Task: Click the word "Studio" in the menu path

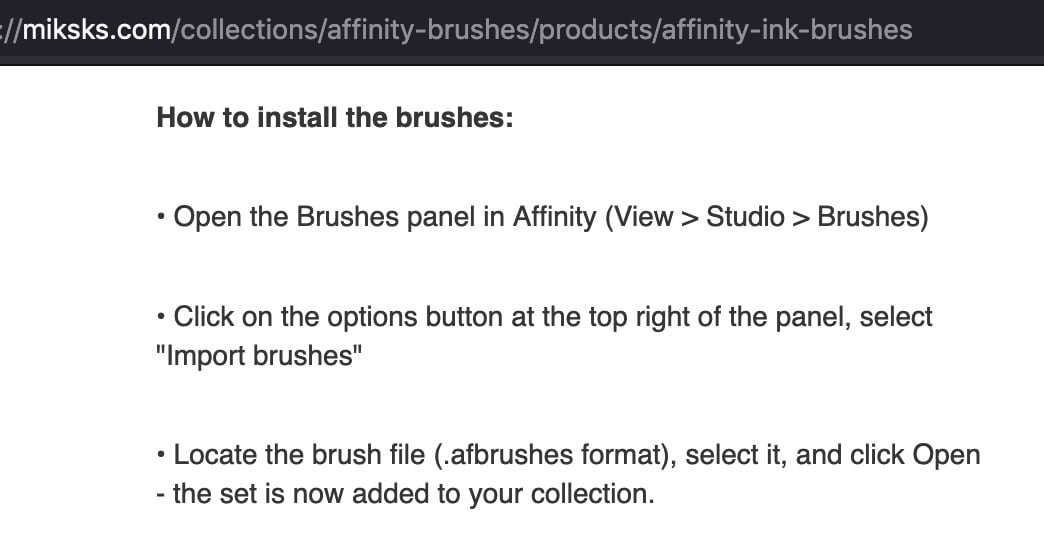Action: (745, 217)
